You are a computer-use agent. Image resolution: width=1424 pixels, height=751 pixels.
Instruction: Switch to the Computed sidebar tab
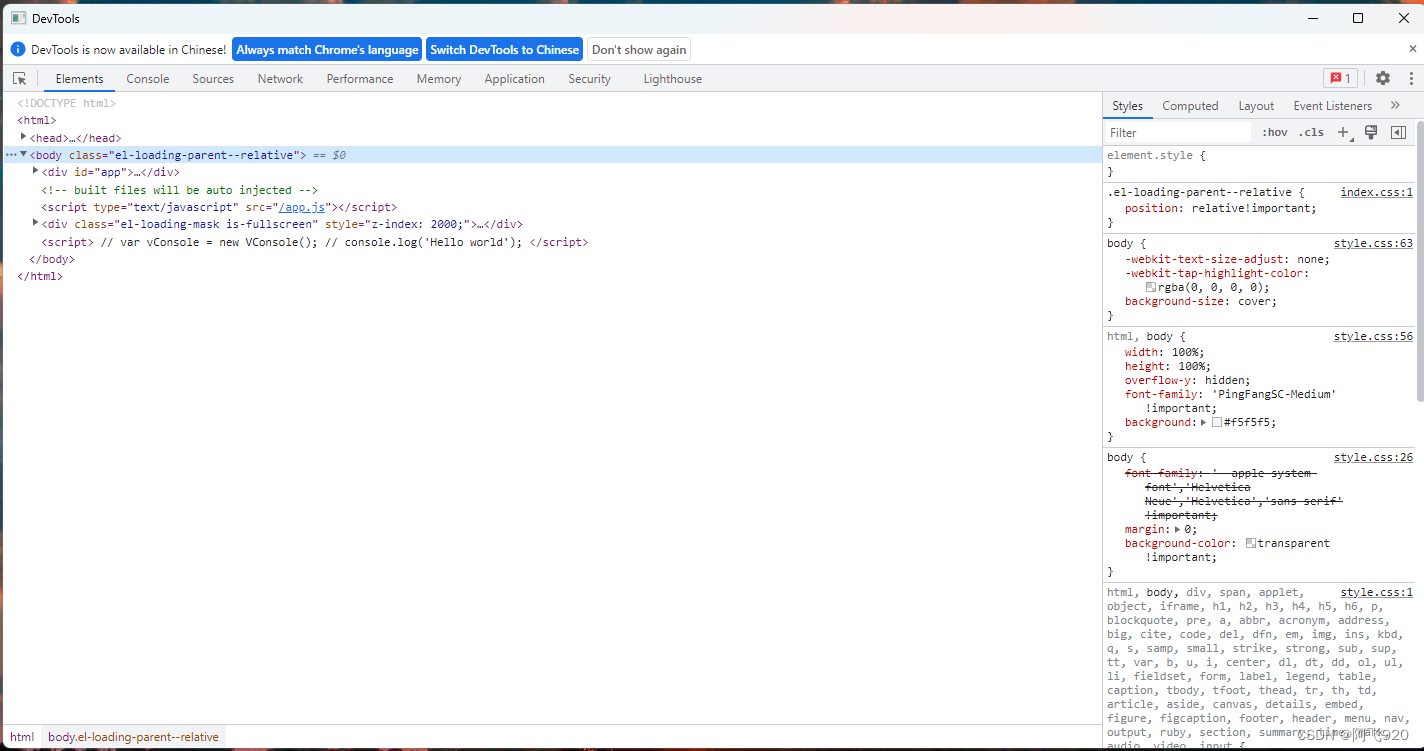[x=1190, y=106]
